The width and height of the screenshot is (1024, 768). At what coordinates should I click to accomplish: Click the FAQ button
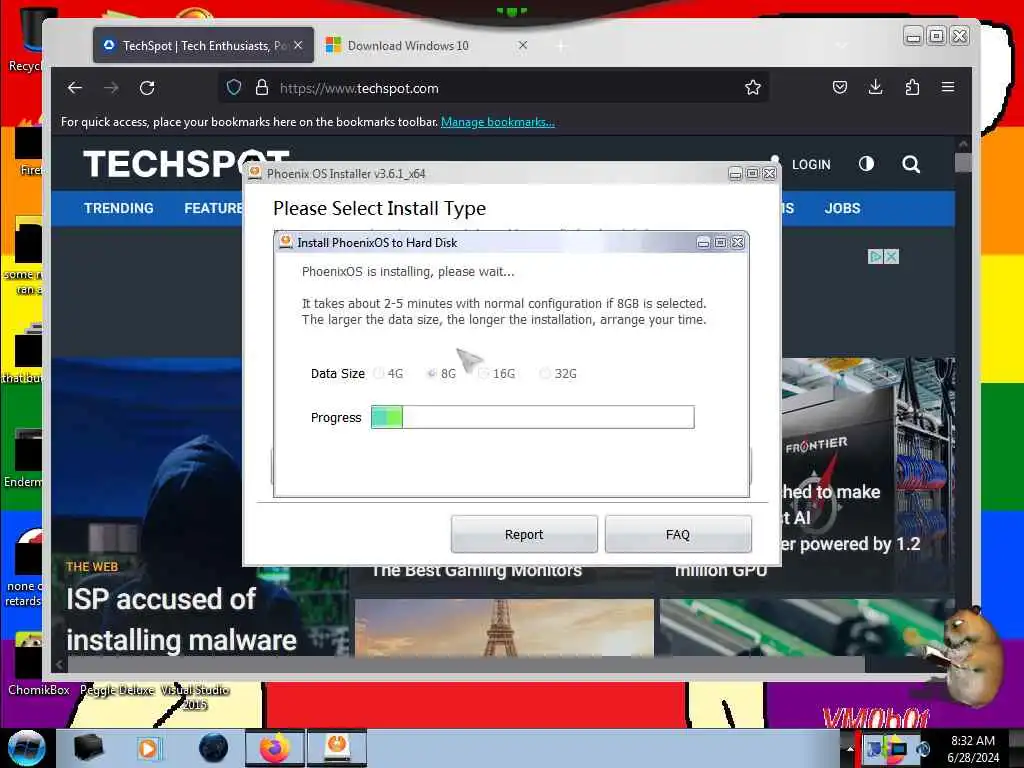coord(678,534)
